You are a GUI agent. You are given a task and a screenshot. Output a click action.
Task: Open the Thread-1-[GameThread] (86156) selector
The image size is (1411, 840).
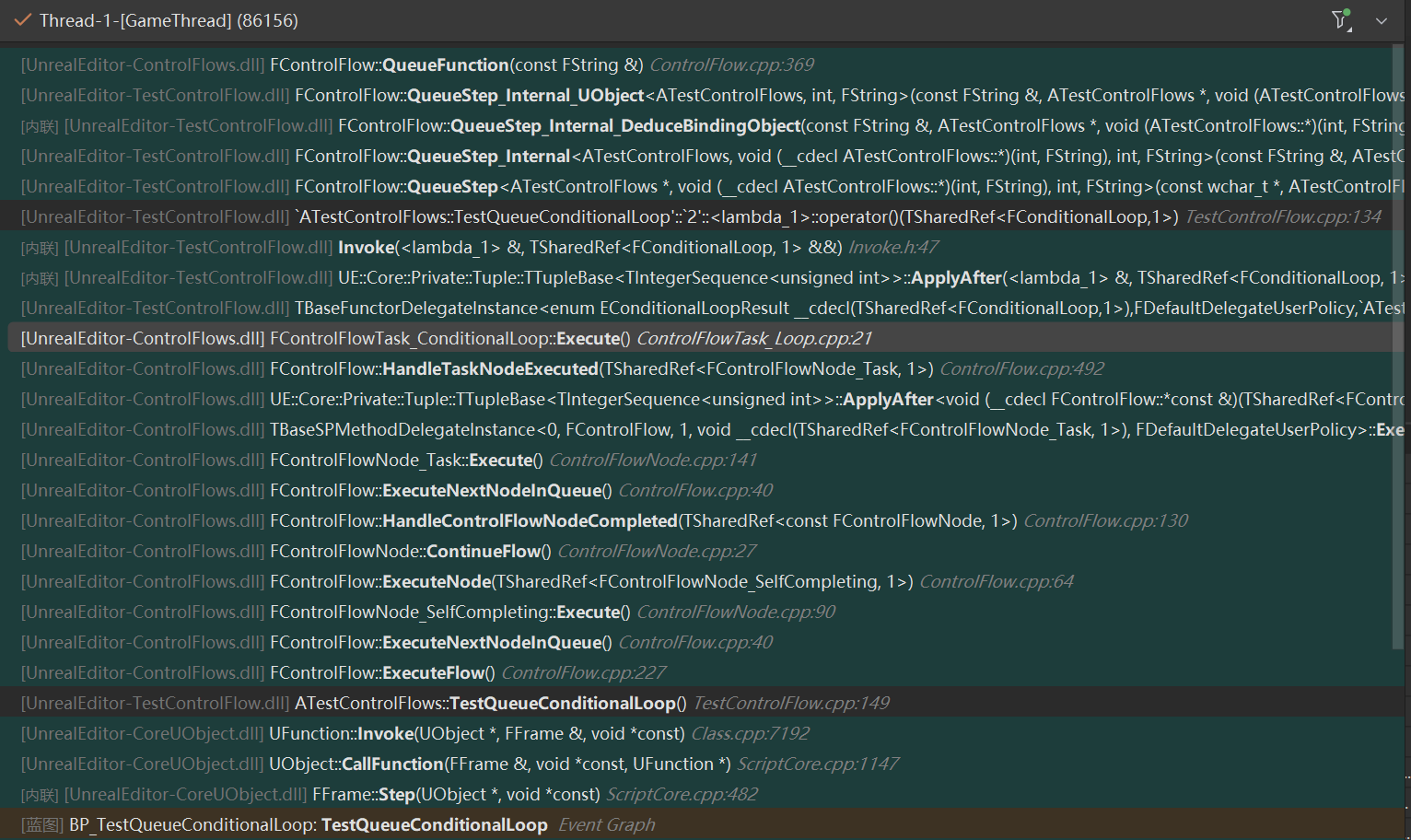(x=169, y=20)
